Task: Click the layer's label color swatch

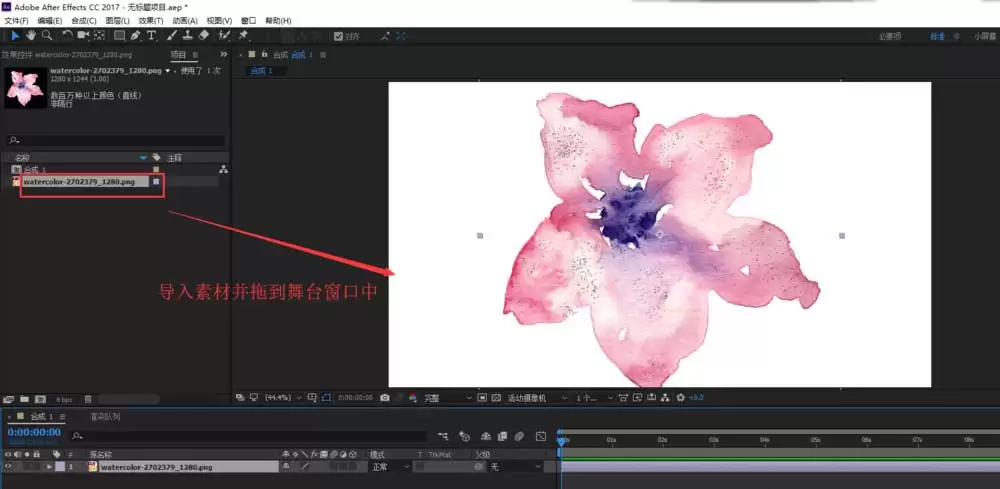Action: pos(60,467)
